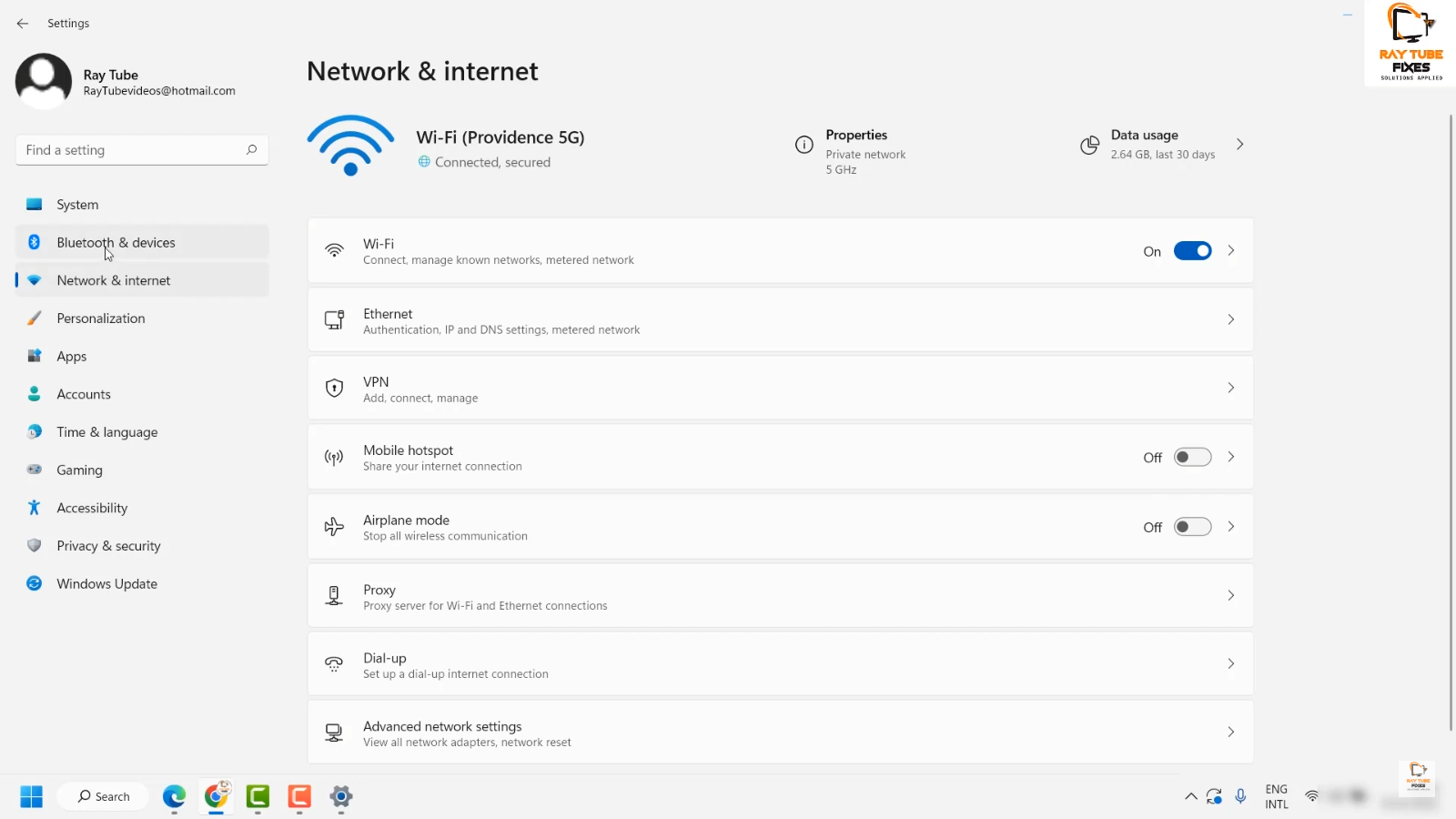Viewport: 1456px width, 819px height.
Task: Click the Properties info icon
Action: pos(804,145)
